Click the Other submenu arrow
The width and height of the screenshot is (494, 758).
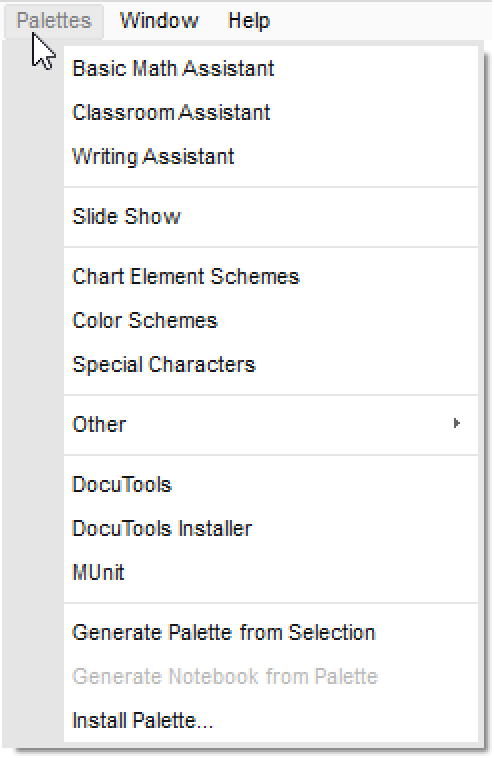tap(456, 423)
